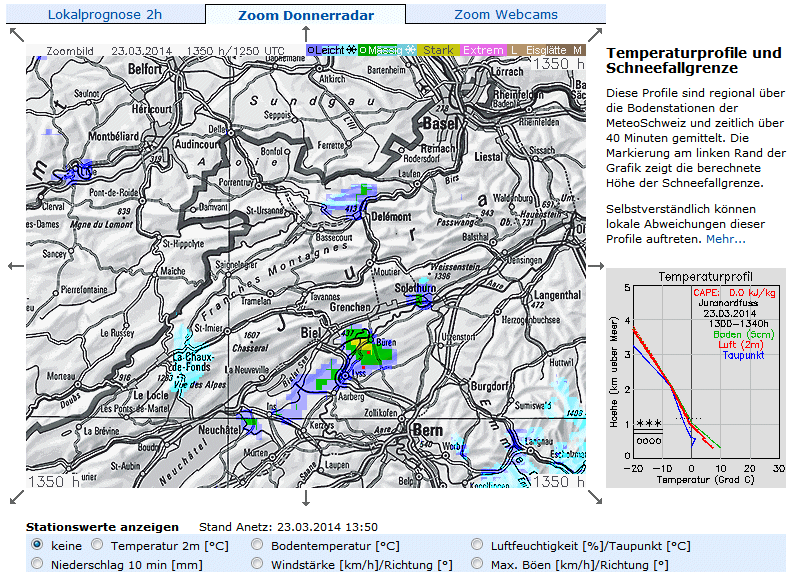Pan the radar map west with left arrow
Viewport: 794px width, 578px height.
tap(14, 266)
